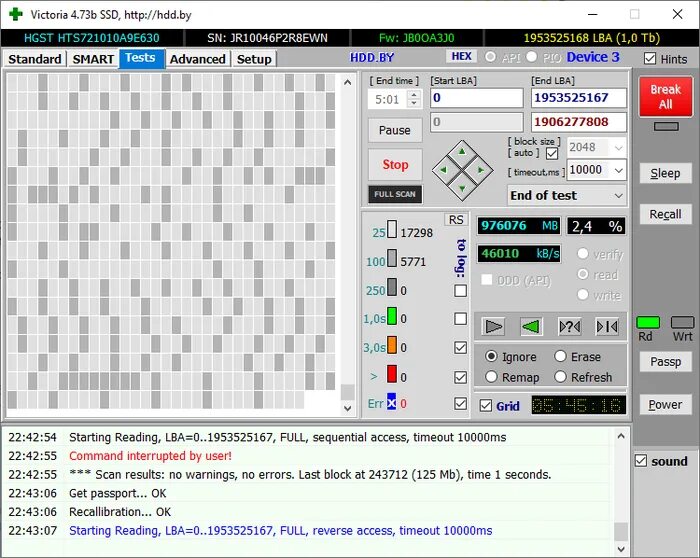Click the red Stop button
This screenshot has height=558, width=700.
click(395, 165)
